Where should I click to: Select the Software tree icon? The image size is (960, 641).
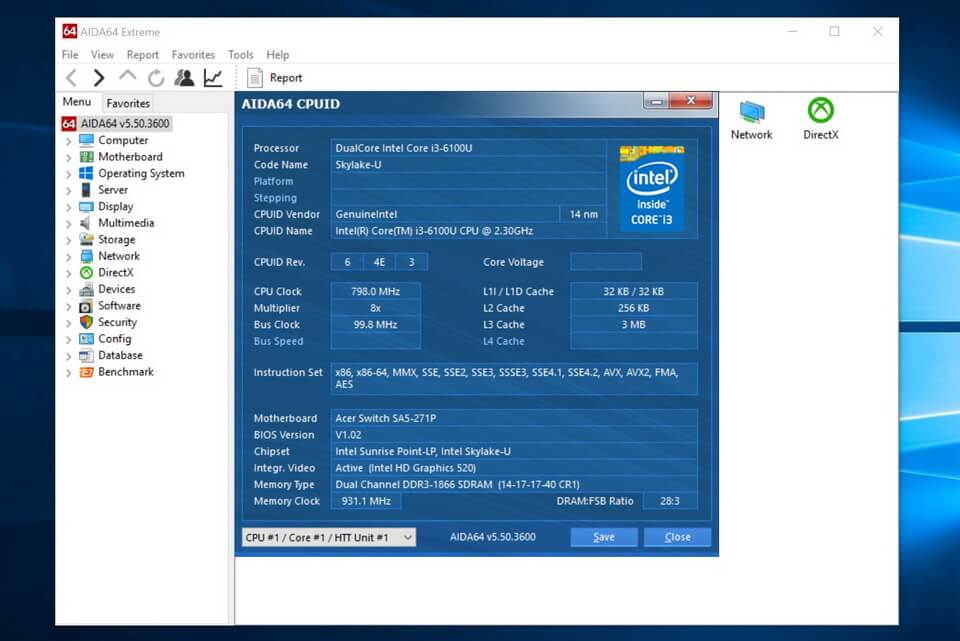pos(86,306)
